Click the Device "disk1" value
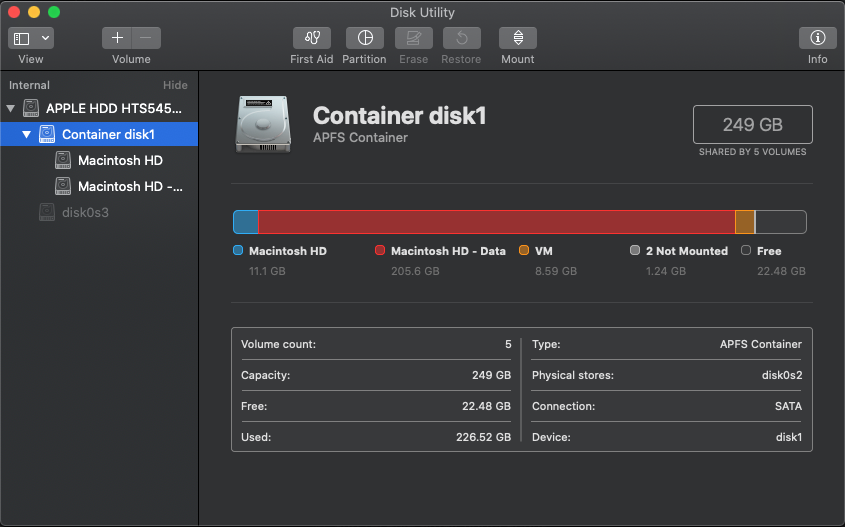Viewport: 845px width, 527px height. pyautogui.click(x=789, y=437)
